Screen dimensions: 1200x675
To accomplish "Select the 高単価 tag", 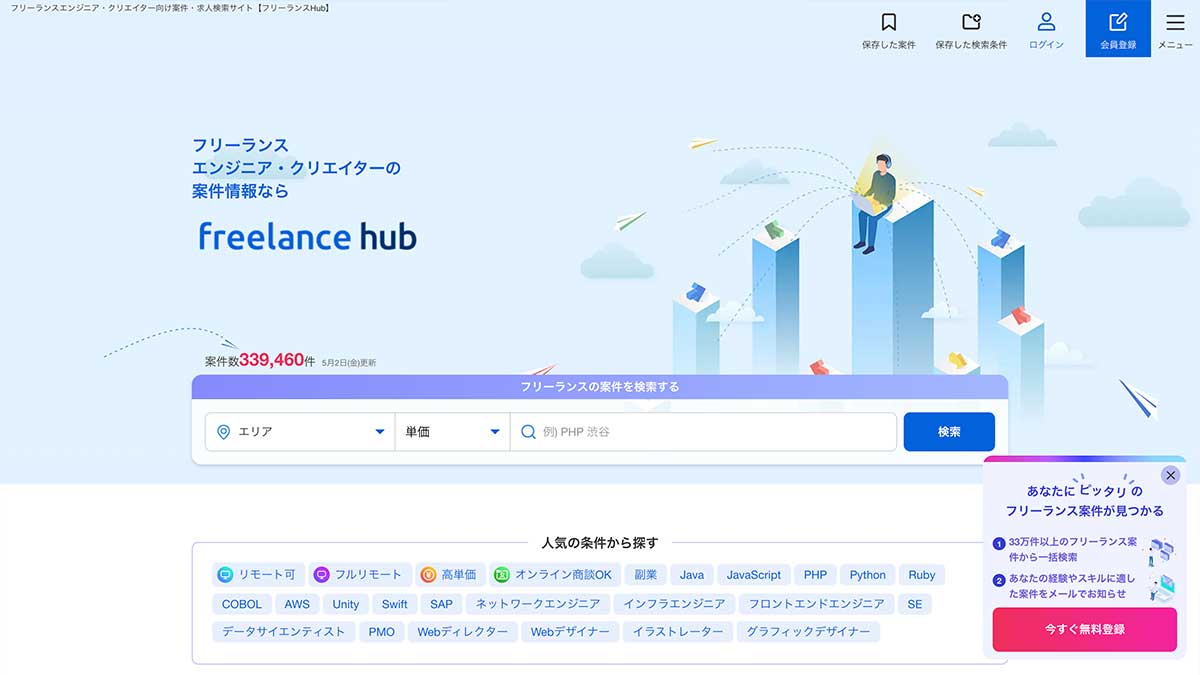I will (451, 575).
